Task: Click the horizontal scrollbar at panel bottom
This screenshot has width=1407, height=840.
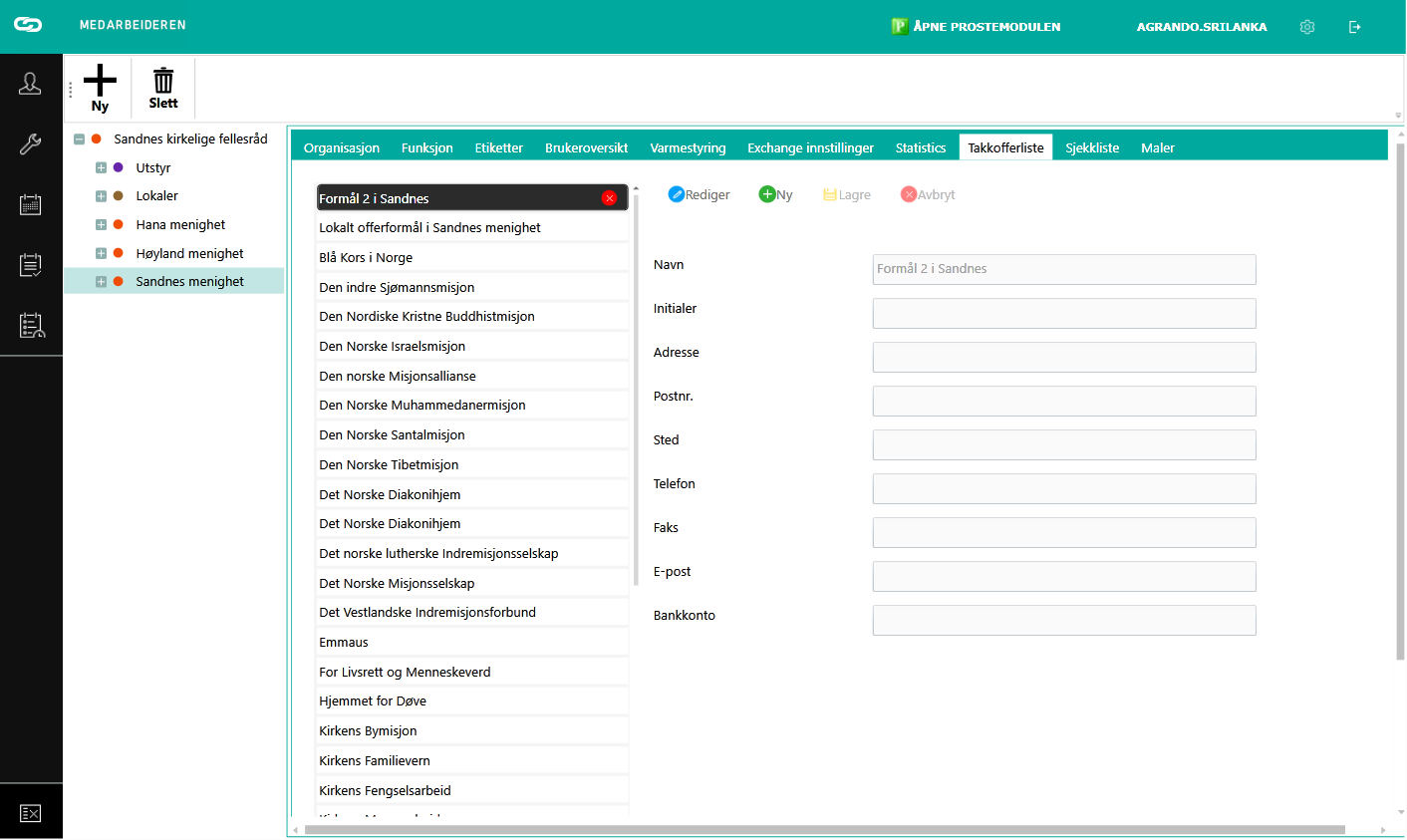Action: point(825,829)
